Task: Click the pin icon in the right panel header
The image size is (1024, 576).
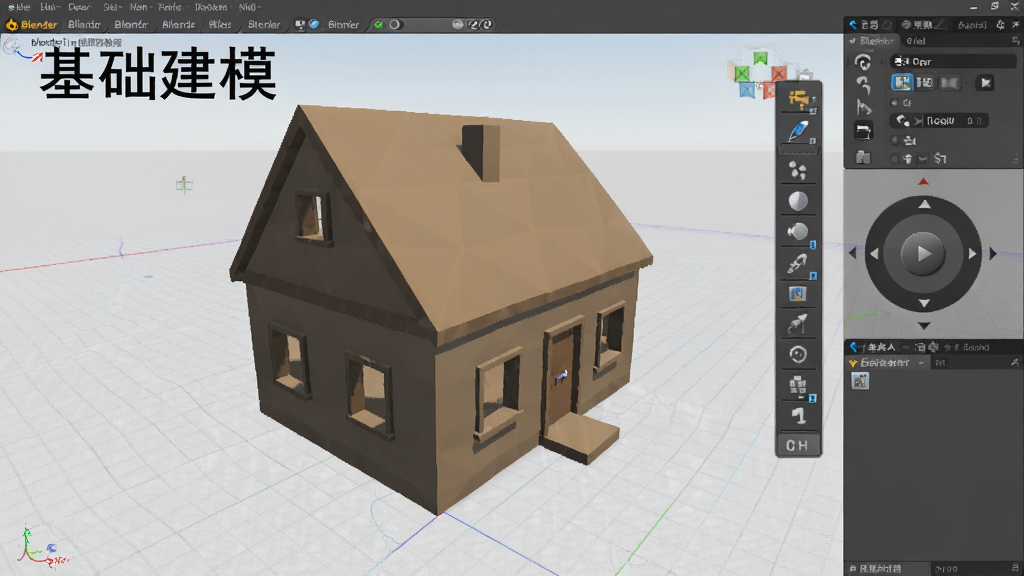Action: (1015, 25)
